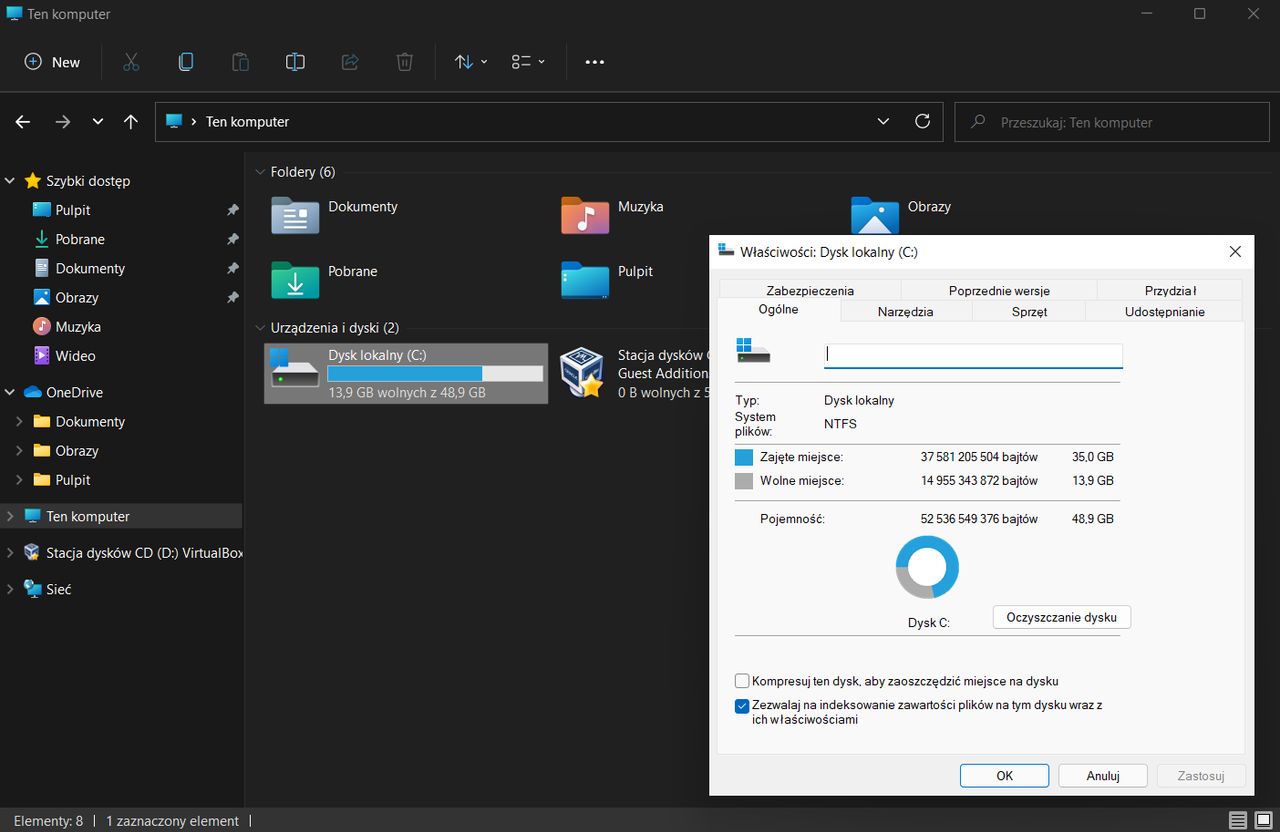Navigate up one folder level
The height and width of the screenshot is (832, 1280).
coord(131,121)
